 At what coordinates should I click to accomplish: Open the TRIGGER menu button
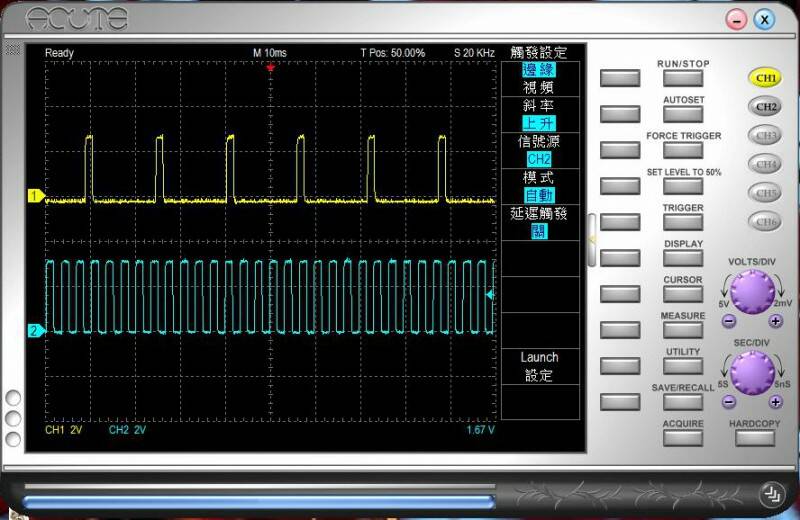[683, 222]
